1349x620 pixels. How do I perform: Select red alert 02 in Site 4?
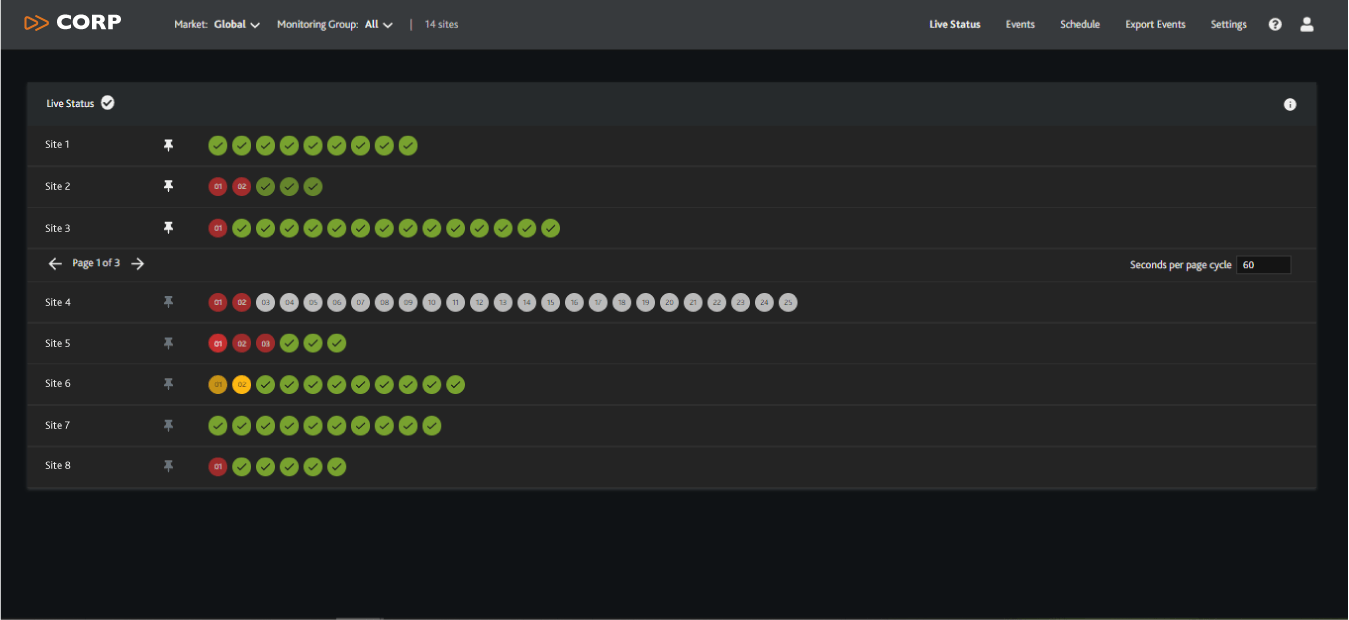pyautogui.click(x=242, y=302)
